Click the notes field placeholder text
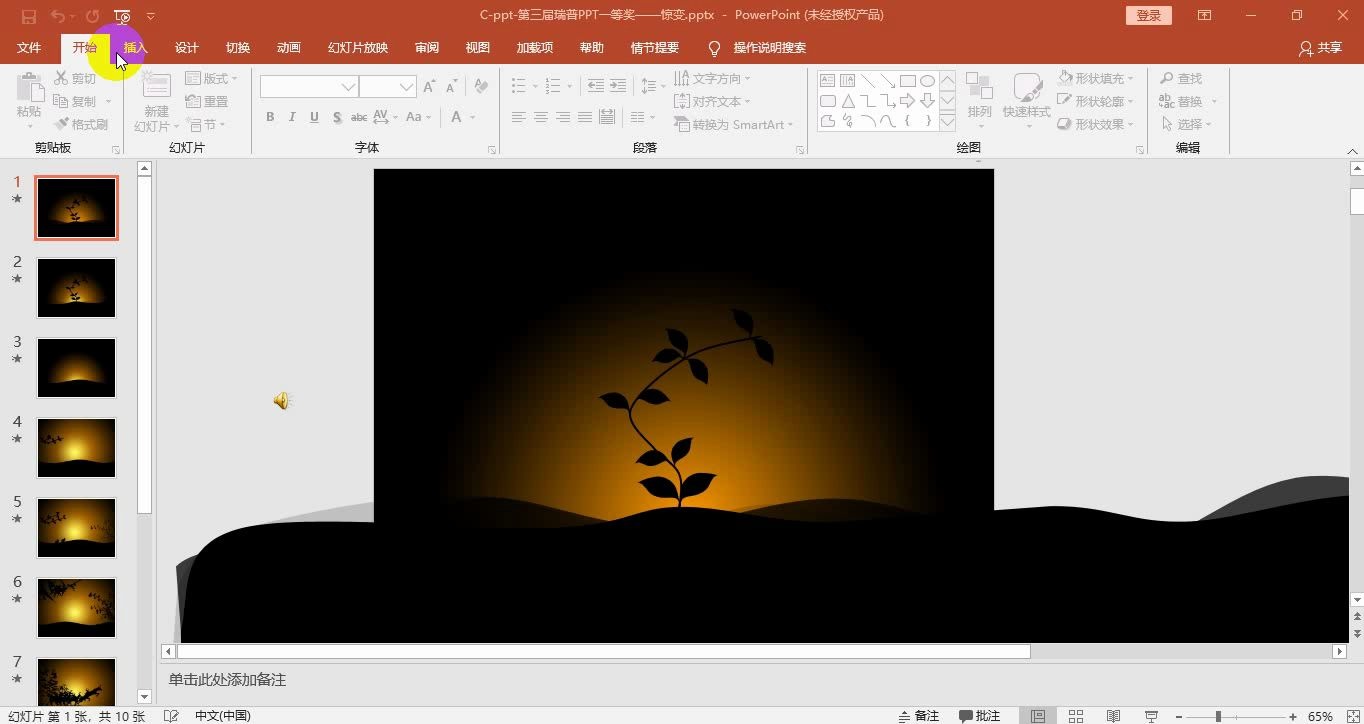 [227, 680]
